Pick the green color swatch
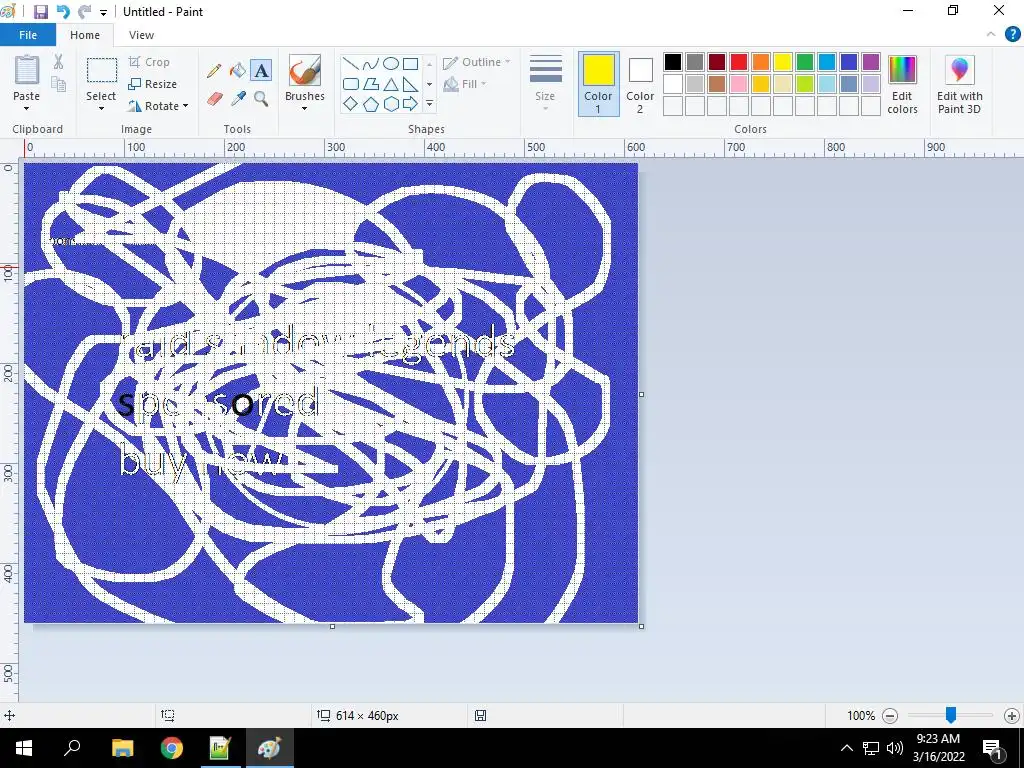This screenshot has height=768, width=1024. 805,62
